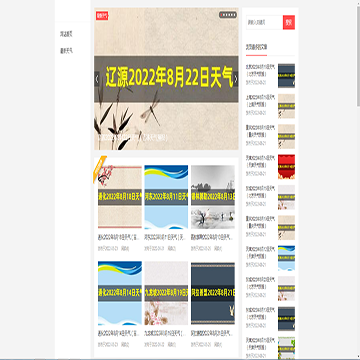360x360 pixels.
Task: Open the 河东2022年8月11日天气 thumbnail
Action: pos(166,197)
